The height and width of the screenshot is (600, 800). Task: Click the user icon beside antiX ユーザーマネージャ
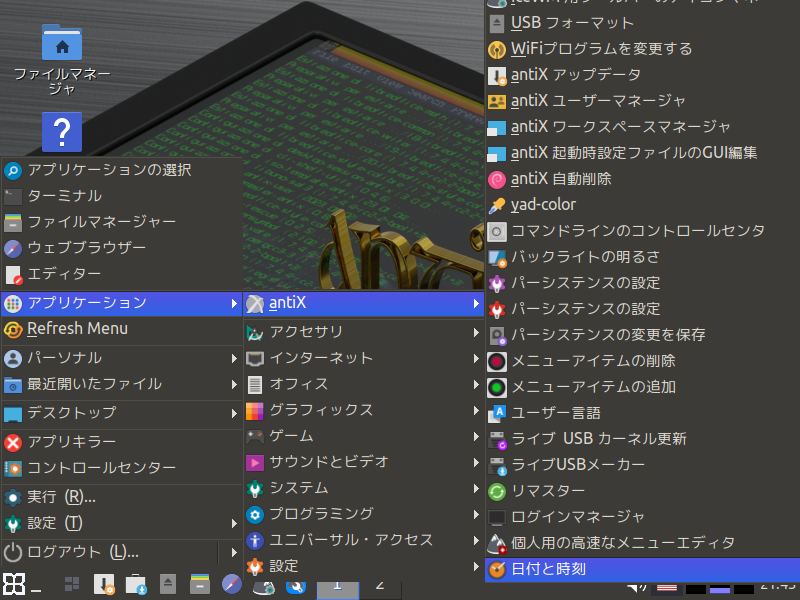coord(497,102)
